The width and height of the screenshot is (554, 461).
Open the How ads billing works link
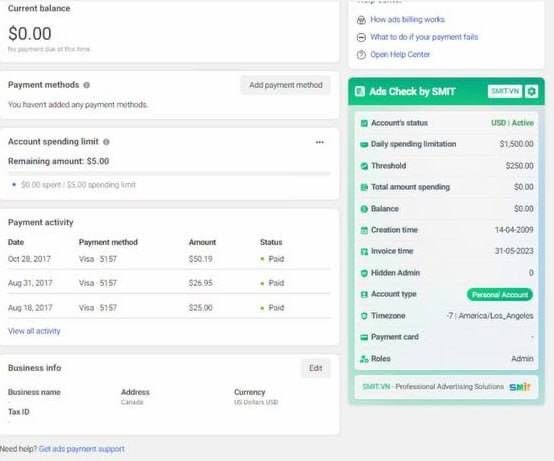point(407,19)
